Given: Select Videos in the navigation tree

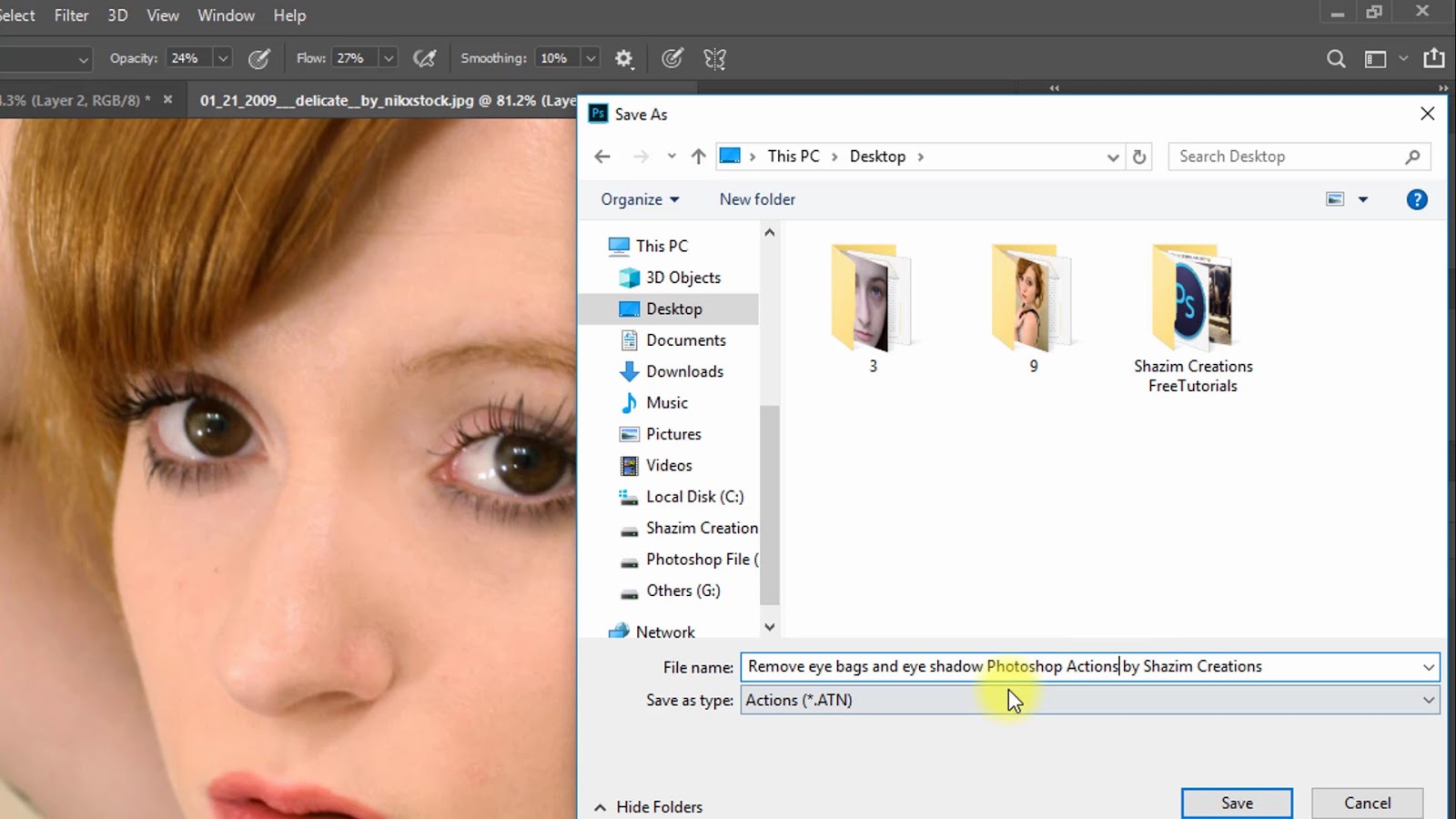Looking at the screenshot, I should pyautogui.click(x=669, y=465).
